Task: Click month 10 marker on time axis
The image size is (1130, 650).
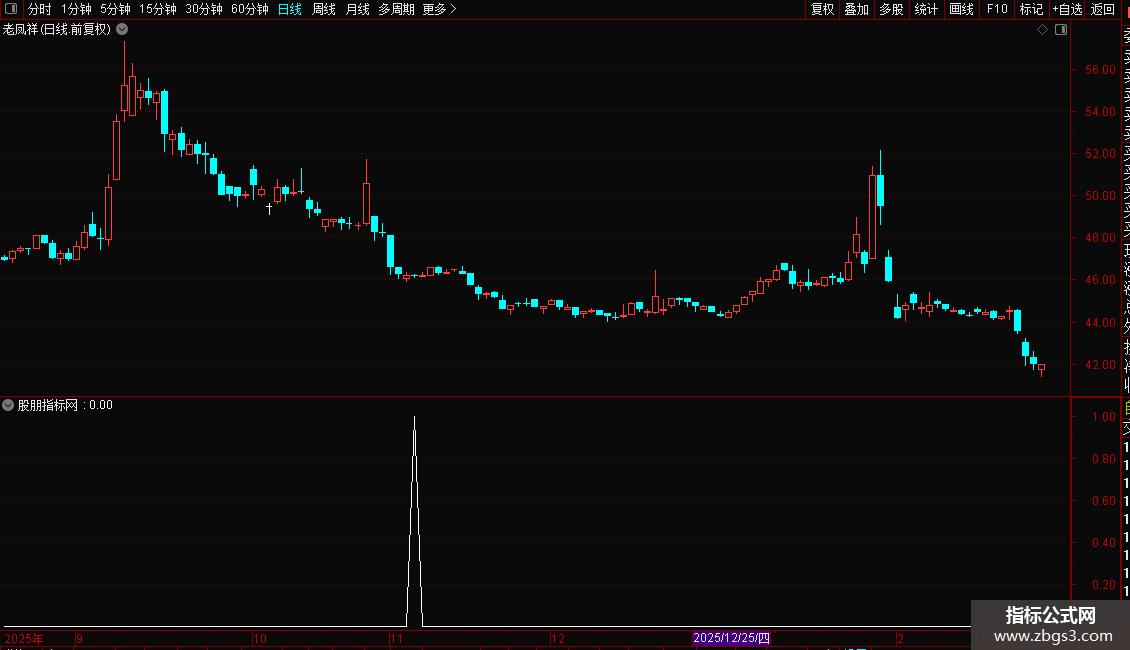Action: click(x=259, y=638)
